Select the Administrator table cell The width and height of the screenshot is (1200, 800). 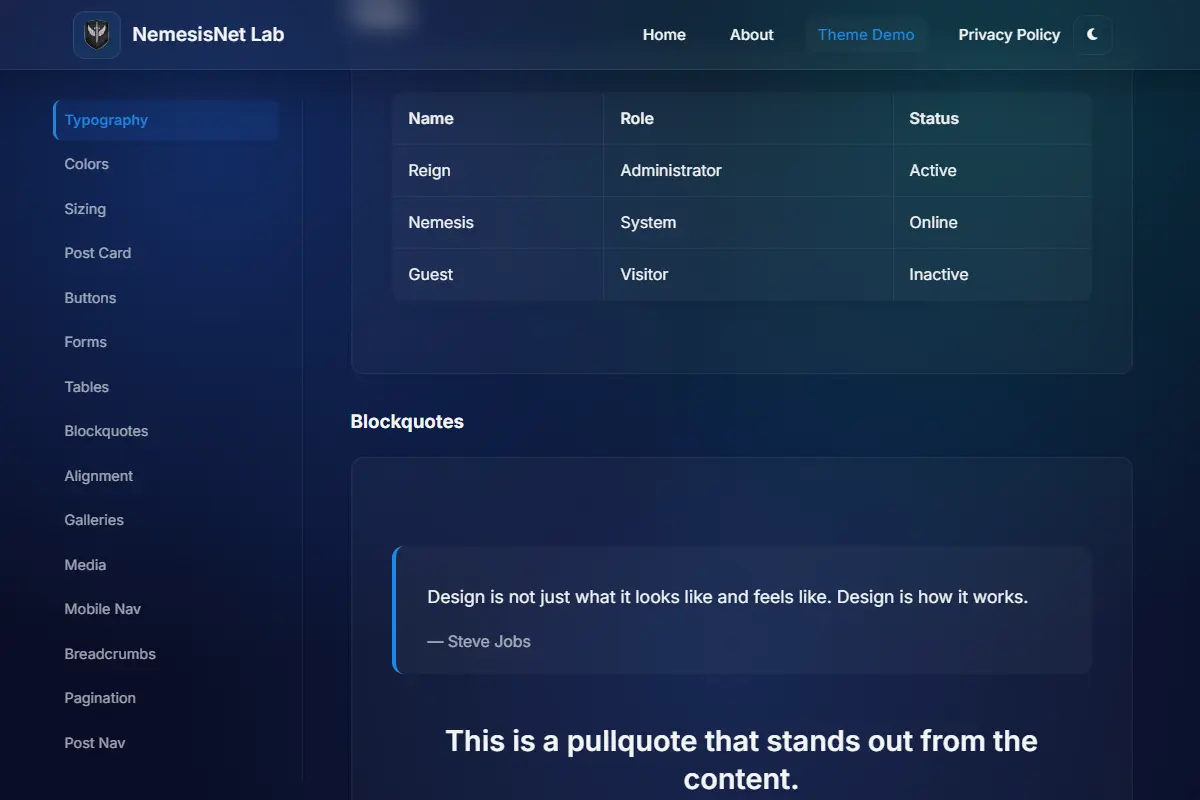point(749,170)
